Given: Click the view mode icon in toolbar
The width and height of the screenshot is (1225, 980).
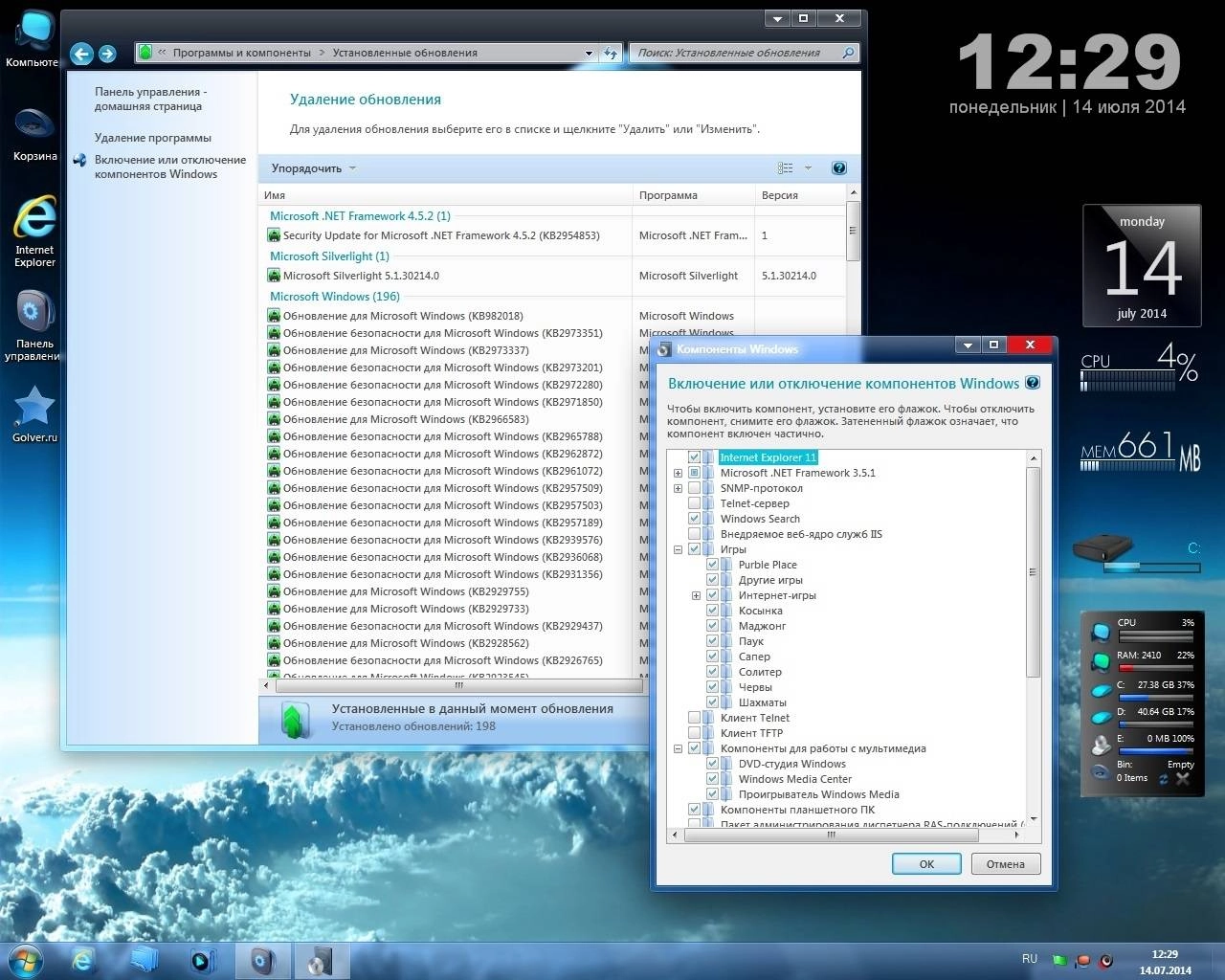Looking at the screenshot, I should pyautogui.click(x=786, y=168).
